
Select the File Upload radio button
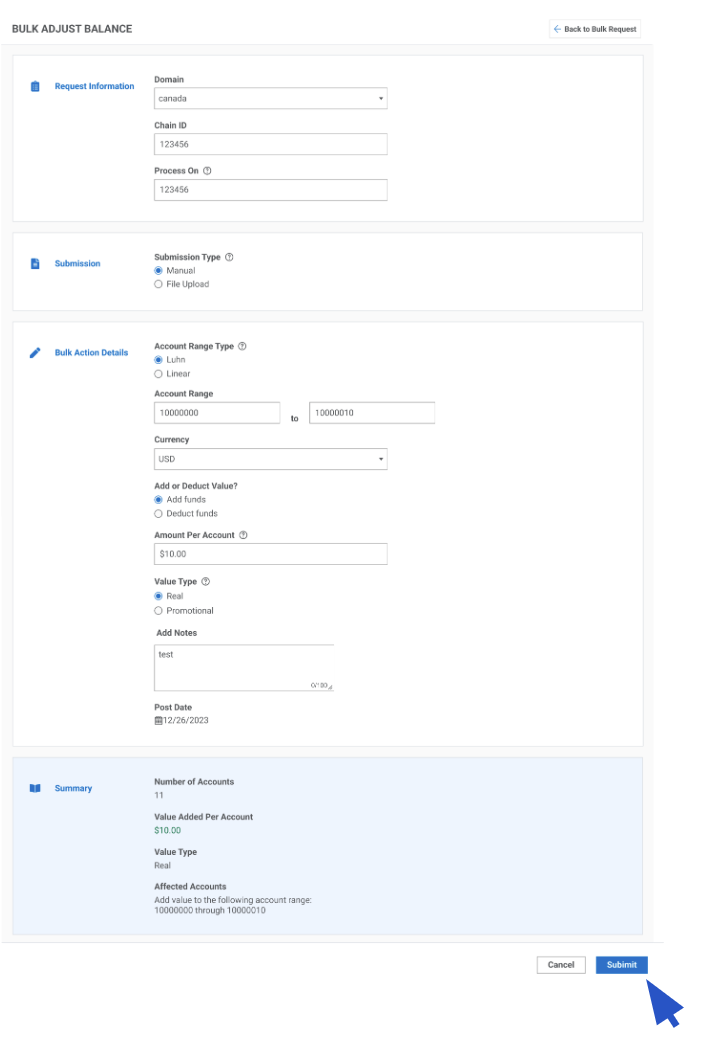158,284
